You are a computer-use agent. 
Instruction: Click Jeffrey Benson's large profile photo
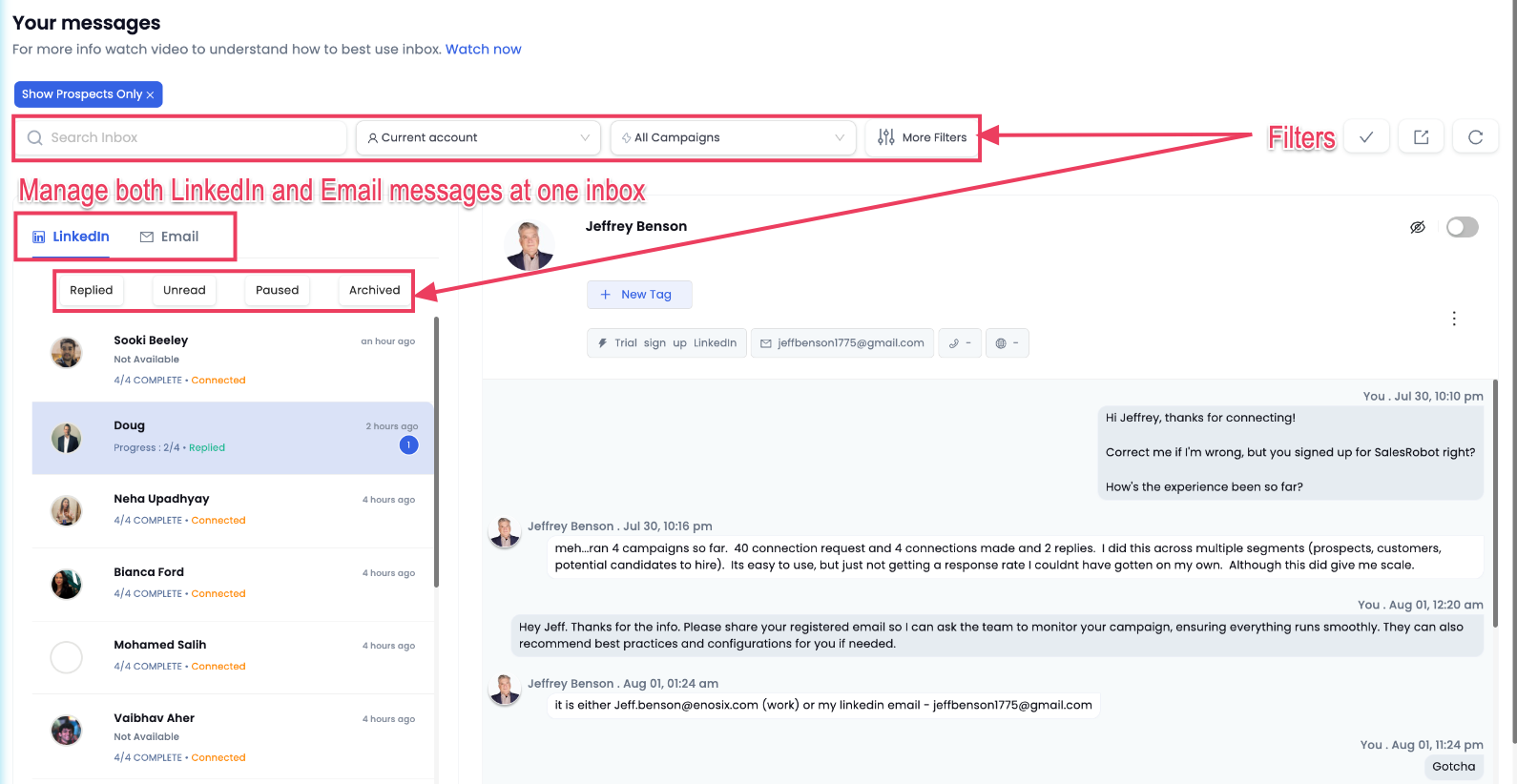tap(530, 245)
